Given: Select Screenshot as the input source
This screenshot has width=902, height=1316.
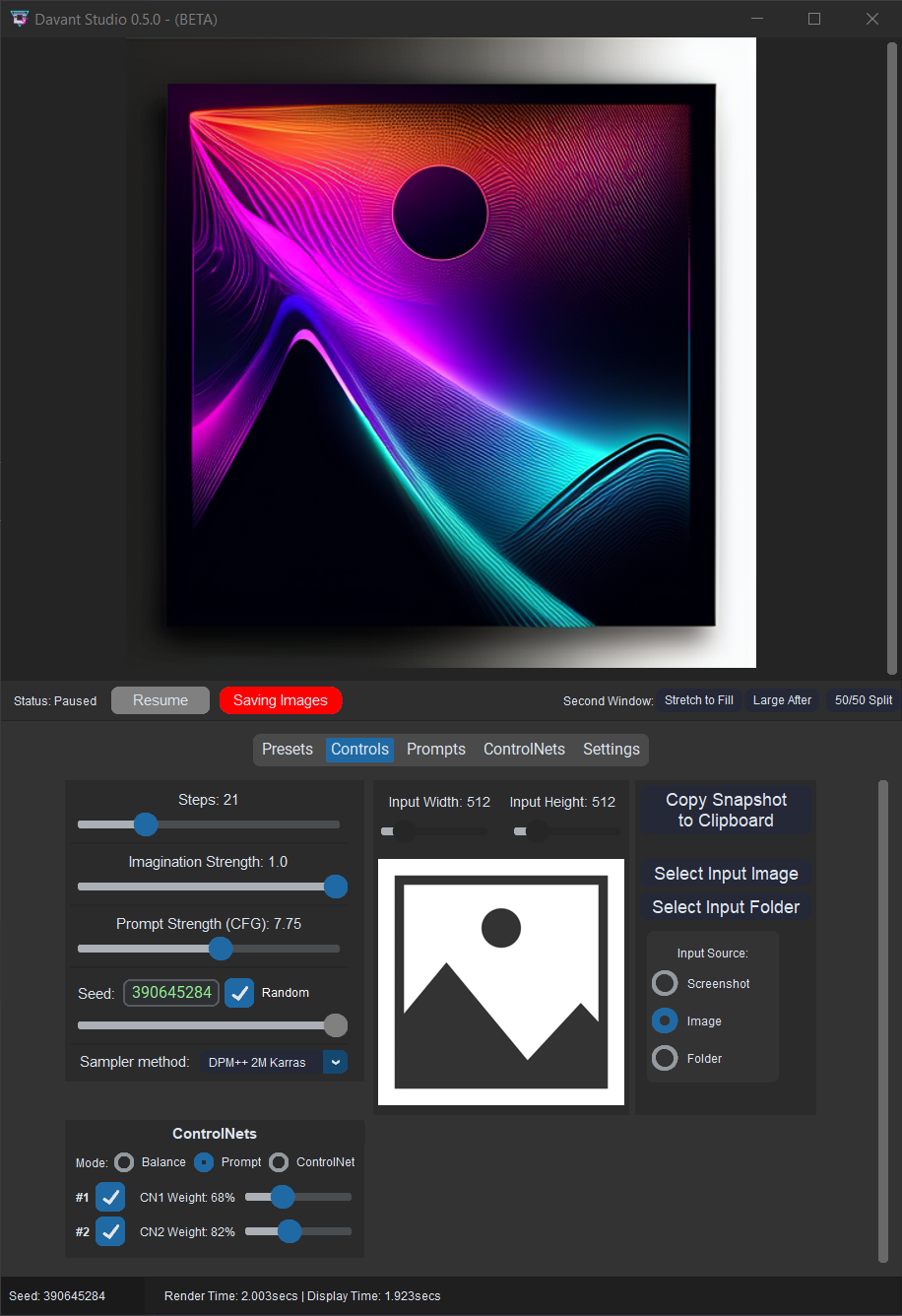Looking at the screenshot, I should (665, 983).
